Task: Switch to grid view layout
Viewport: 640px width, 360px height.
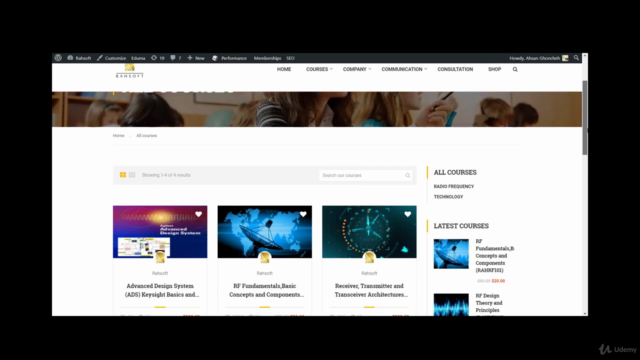Action: click(x=123, y=175)
